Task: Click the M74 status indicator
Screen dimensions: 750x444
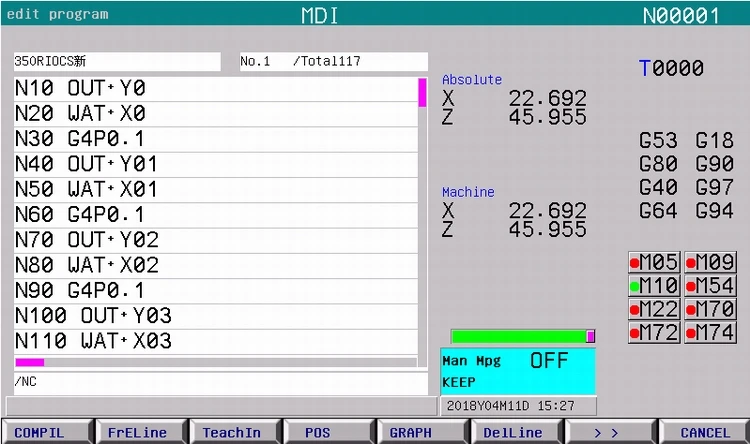Action: (710, 333)
